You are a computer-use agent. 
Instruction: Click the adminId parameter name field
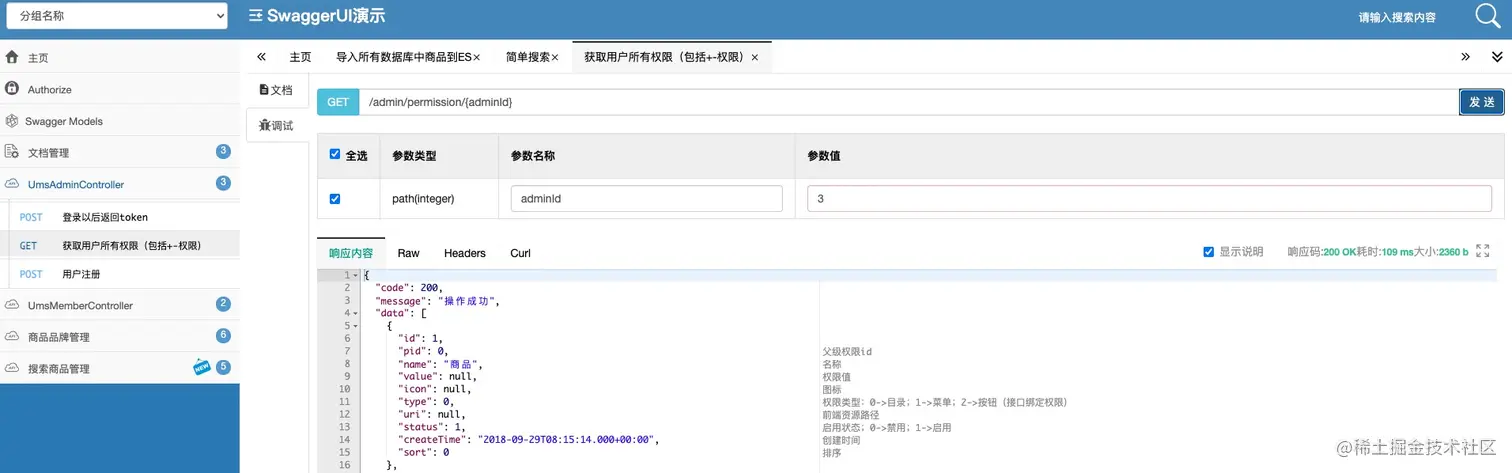(x=646, y=199)
